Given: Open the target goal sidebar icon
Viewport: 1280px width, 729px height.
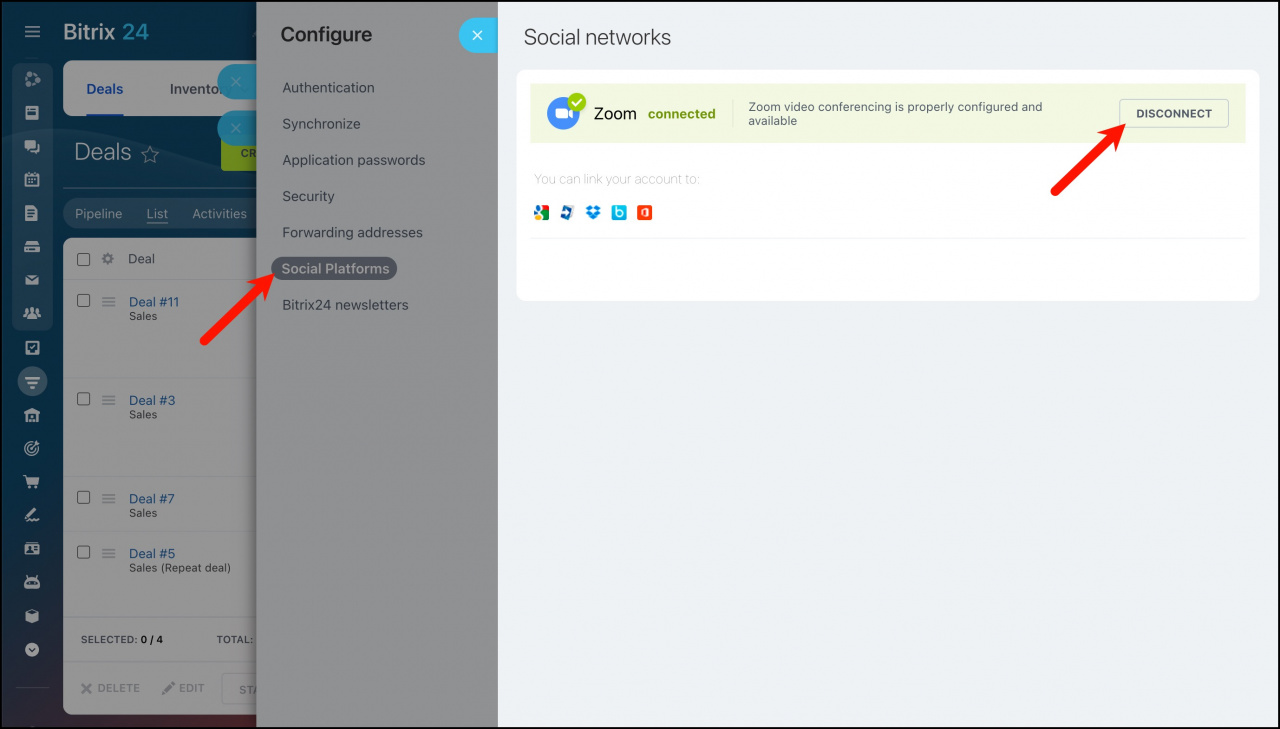Looking at the screenshot, I should point(32,449).
